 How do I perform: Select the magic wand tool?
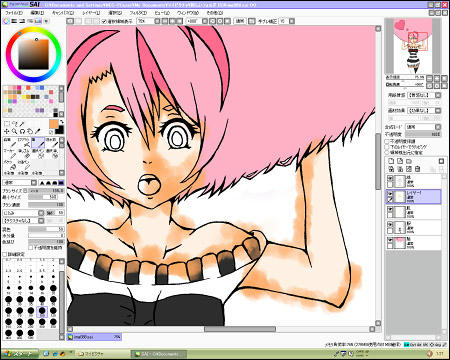coord(22,124)
